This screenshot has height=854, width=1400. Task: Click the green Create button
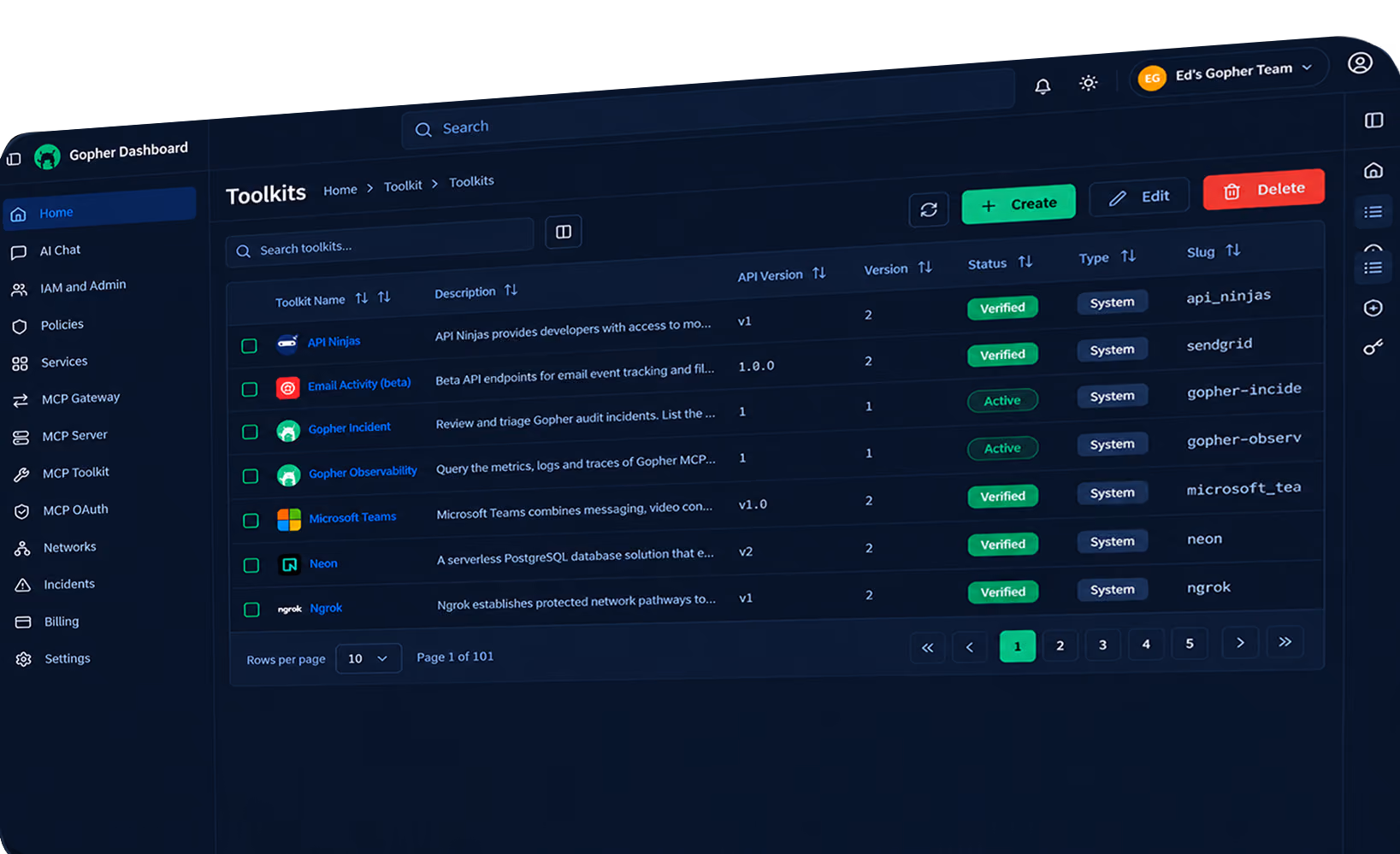tap(1019, 204)
